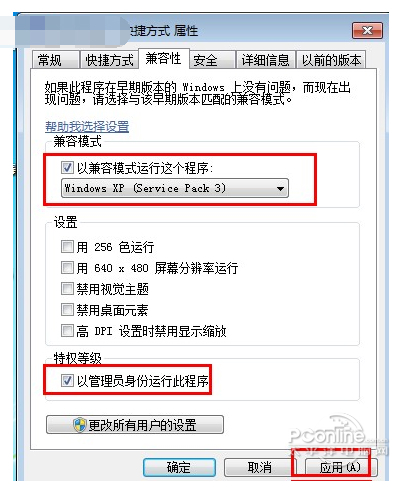Viewport: 408px width, 487px height.
Task: Switch to the 常规 tab
Action: pyautogui.click(x=55, y=60)
